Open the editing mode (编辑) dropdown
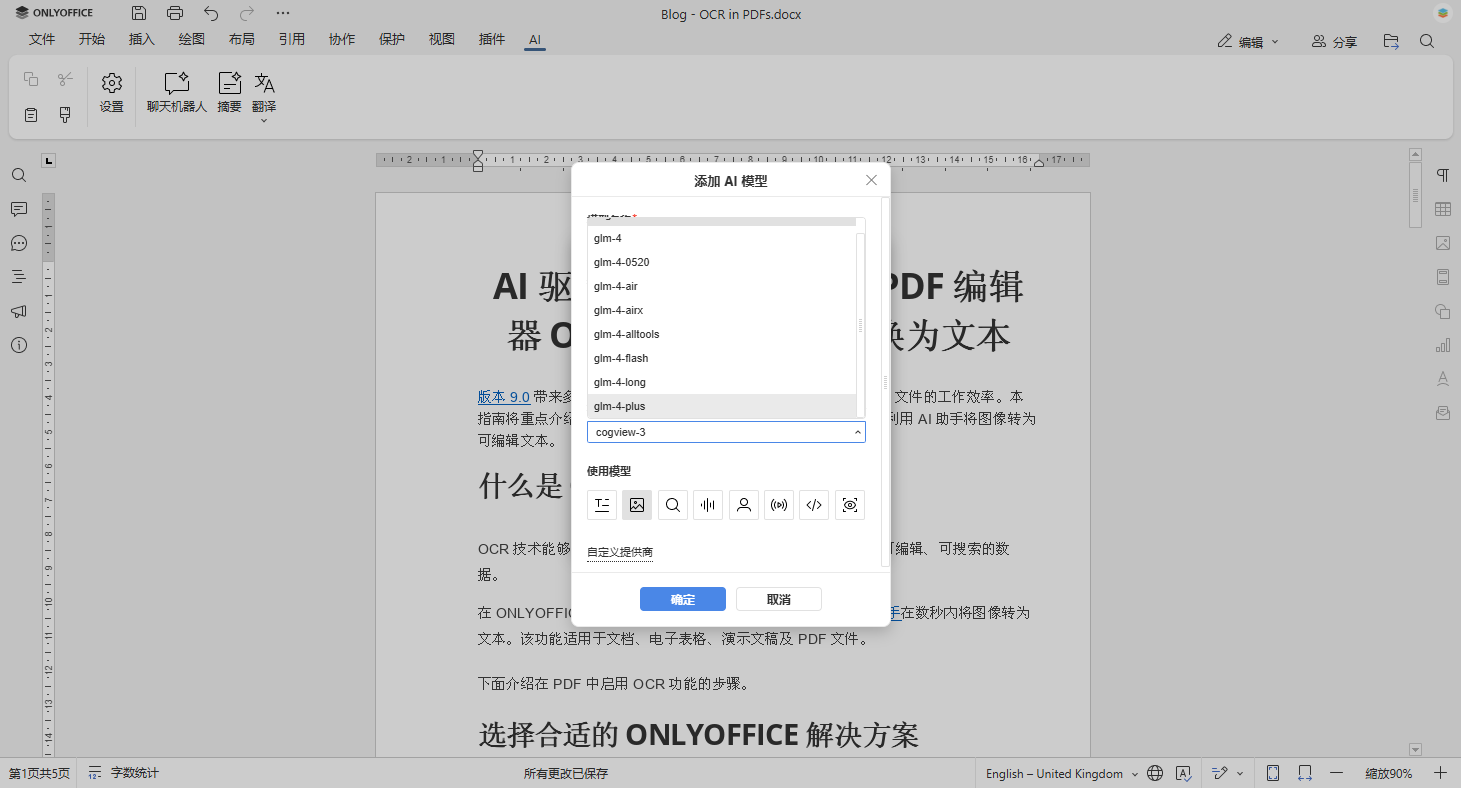The image size is (1461, 788). (x=1248, y=41)
